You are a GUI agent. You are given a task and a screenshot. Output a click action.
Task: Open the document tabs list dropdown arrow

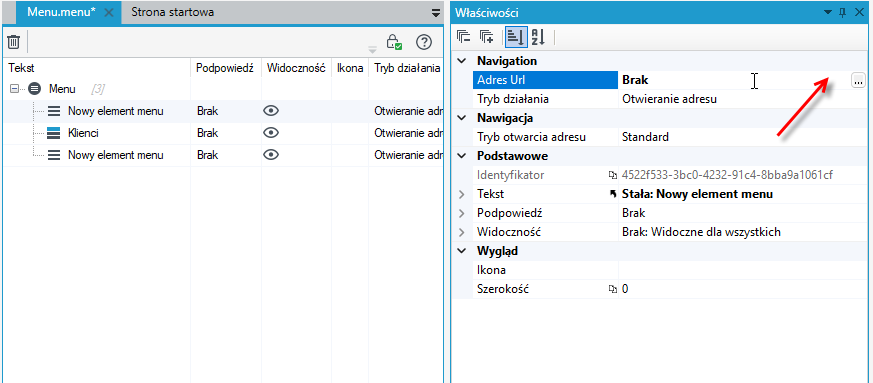tap(436, 12)
